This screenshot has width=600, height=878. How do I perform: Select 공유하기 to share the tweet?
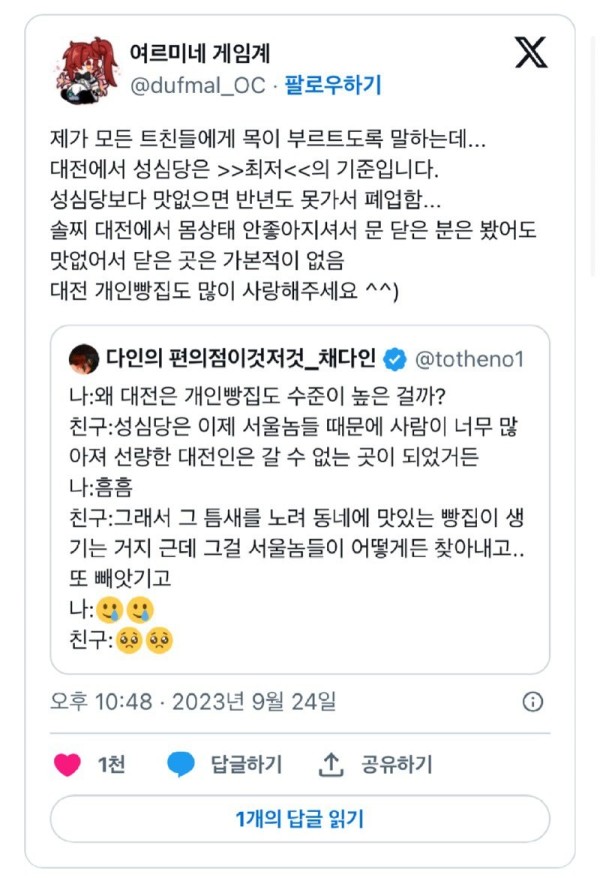pyautogui.click(x=395, y=765)
